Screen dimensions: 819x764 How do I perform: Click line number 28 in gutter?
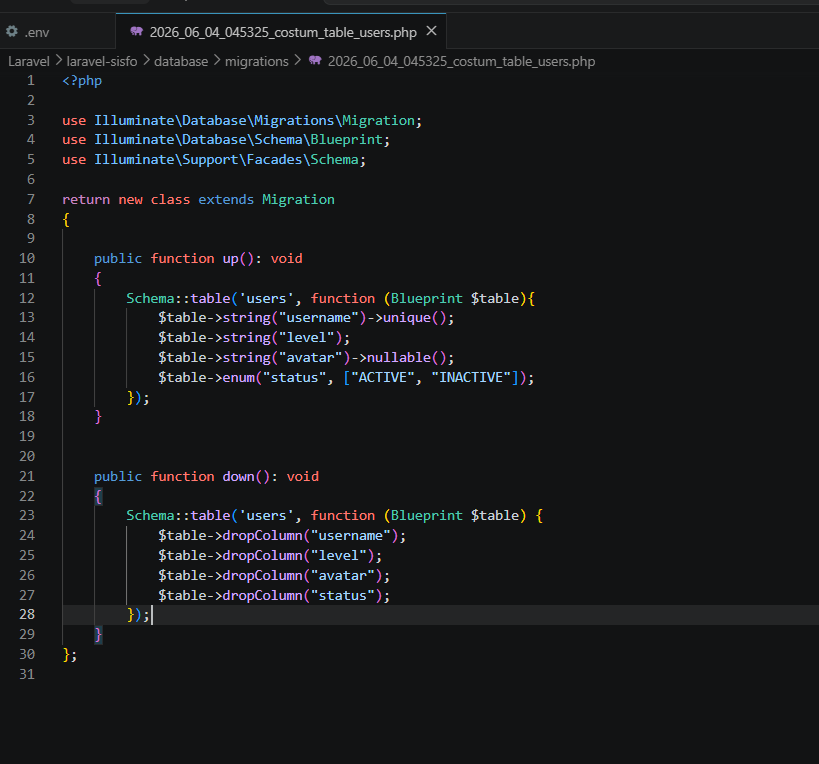pos(27,614)
